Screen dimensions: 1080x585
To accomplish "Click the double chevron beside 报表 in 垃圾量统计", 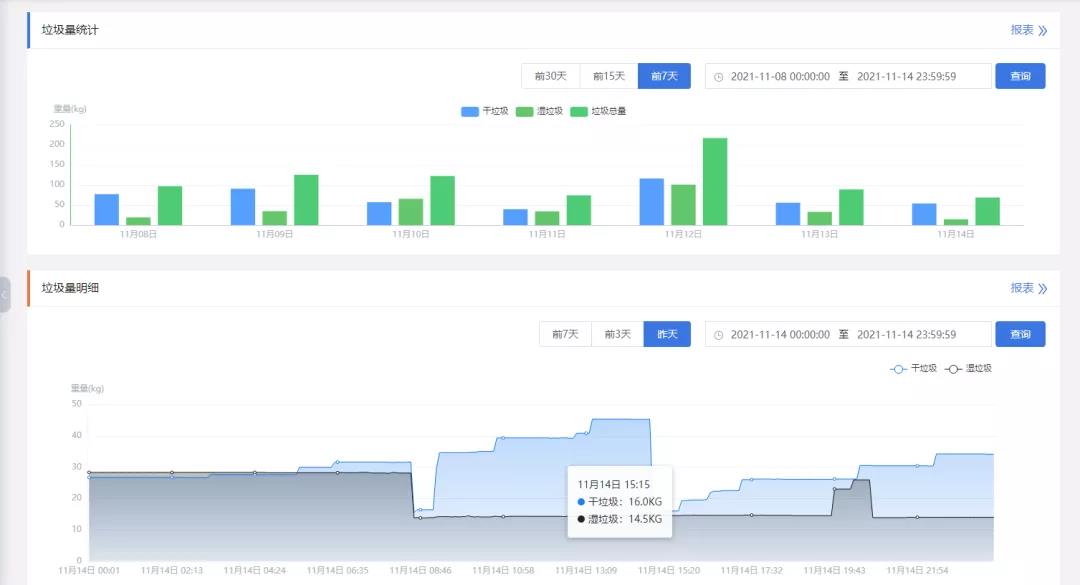I will click(1043, 30).
